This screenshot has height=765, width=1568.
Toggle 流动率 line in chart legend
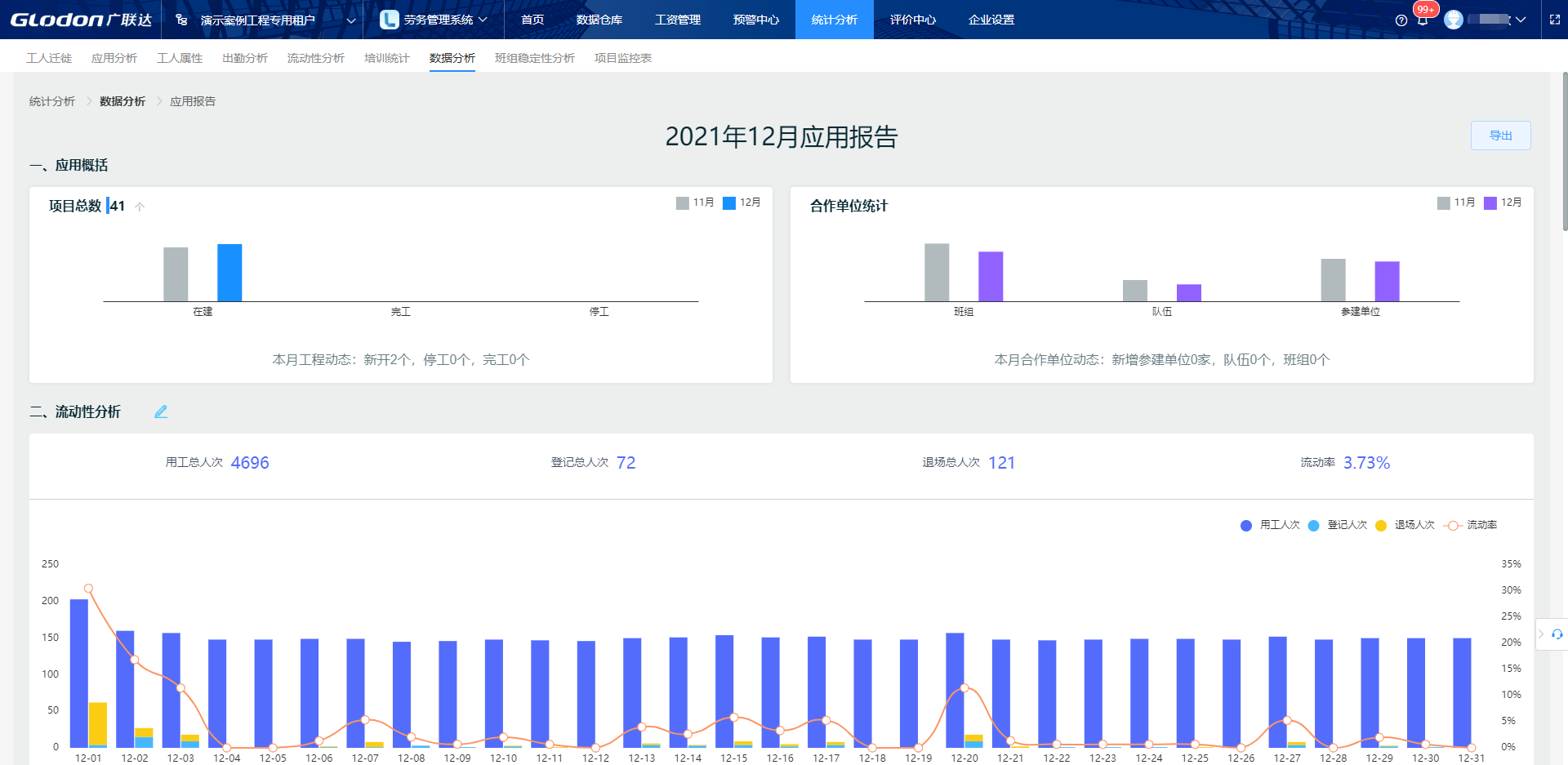click(1472, 525)
